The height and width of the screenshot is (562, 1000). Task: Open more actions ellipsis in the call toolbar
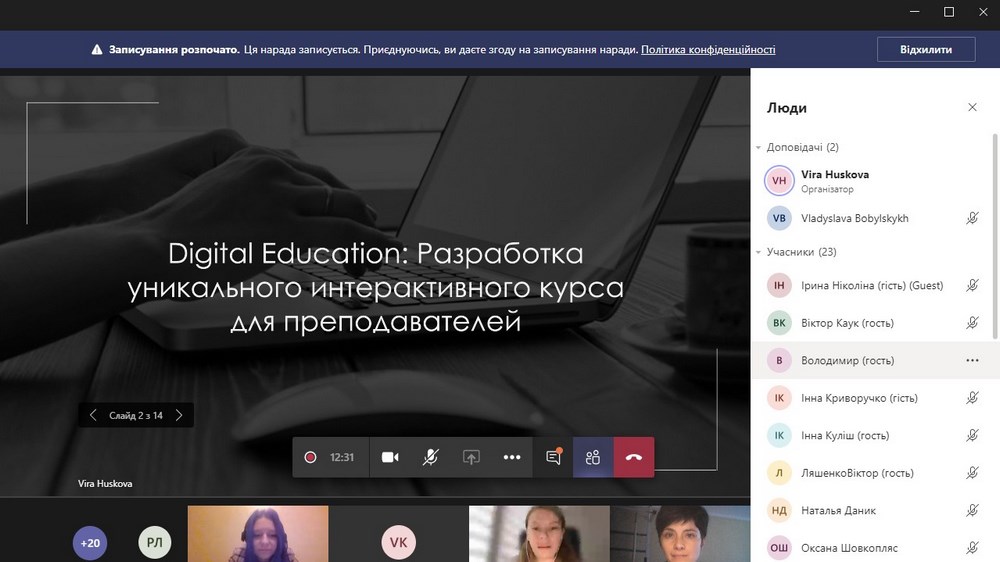512,457
